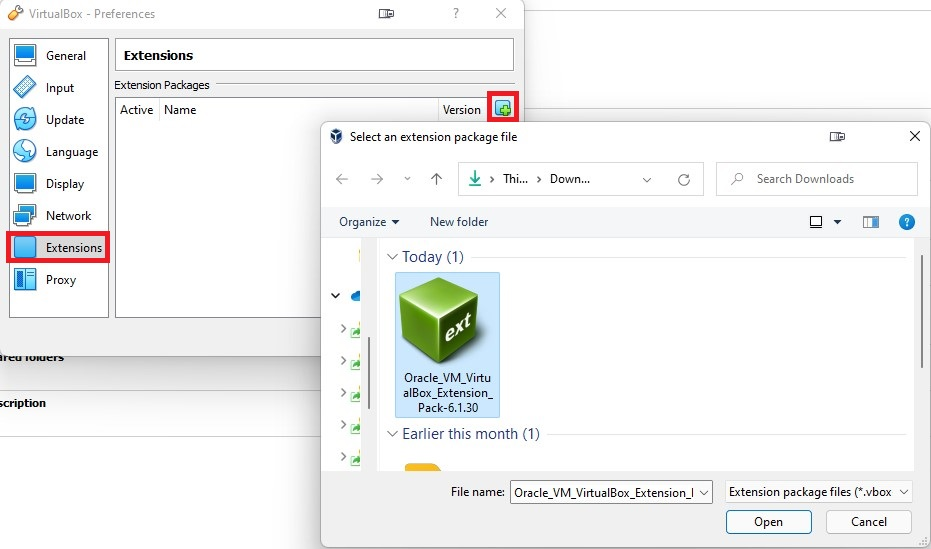
Task: Open the Input preferences section
Action: (58, 88)
